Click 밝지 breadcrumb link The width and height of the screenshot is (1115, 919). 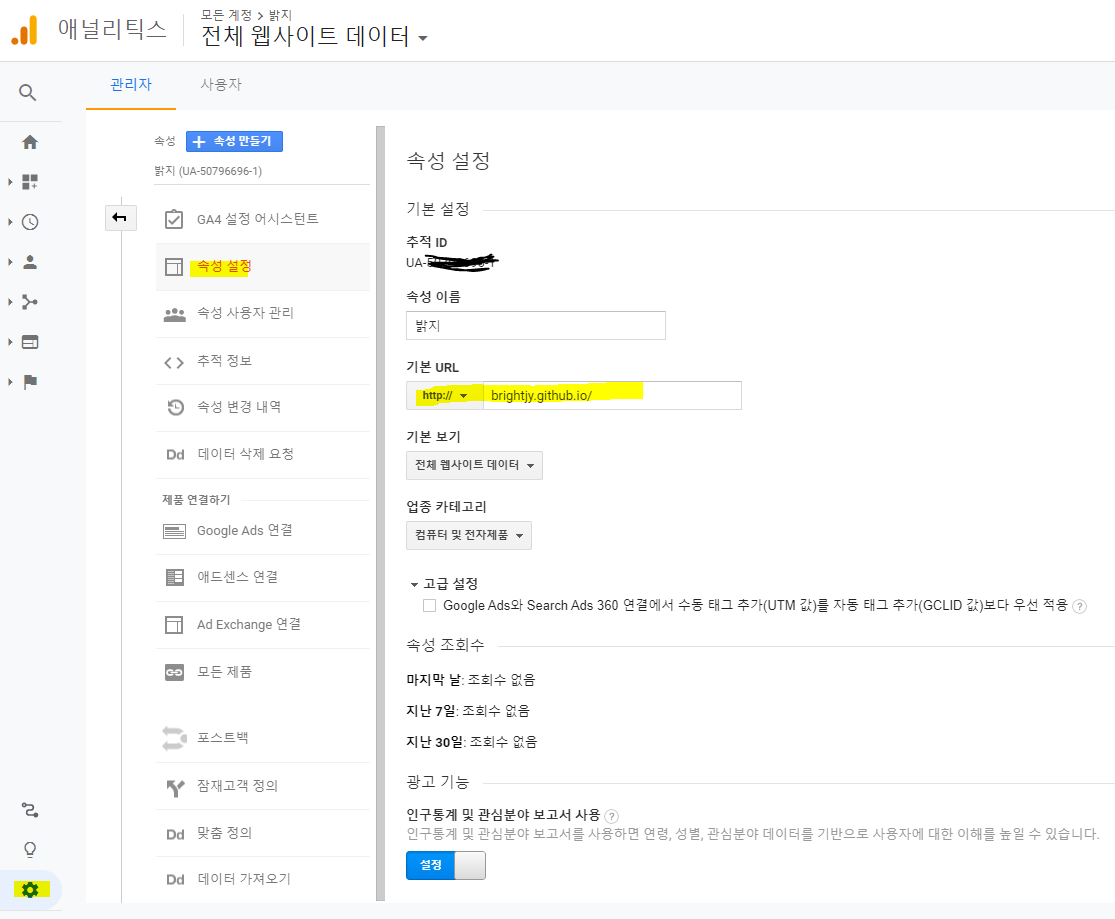[280, 15]
